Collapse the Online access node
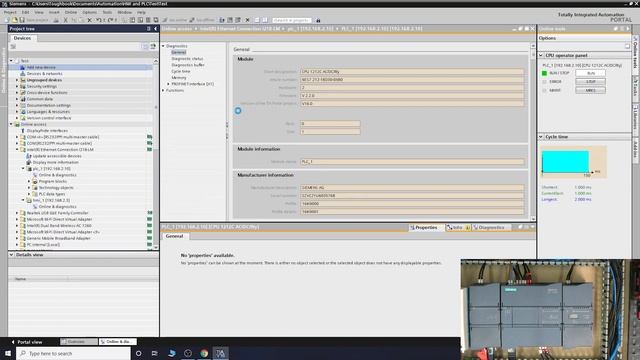Screen dimensions: 640x360 pos(11,124)
